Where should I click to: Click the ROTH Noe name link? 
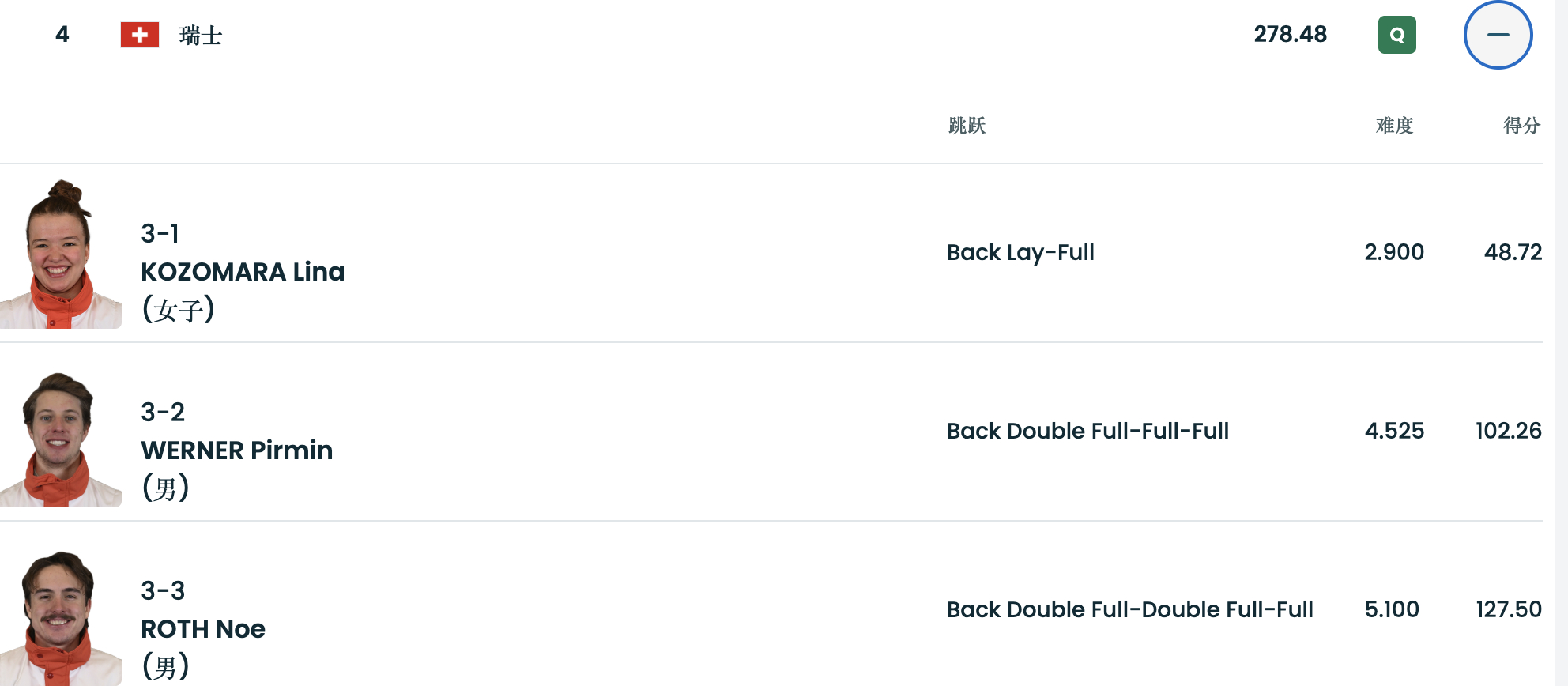pyautogui.click(x=203, y=629)
